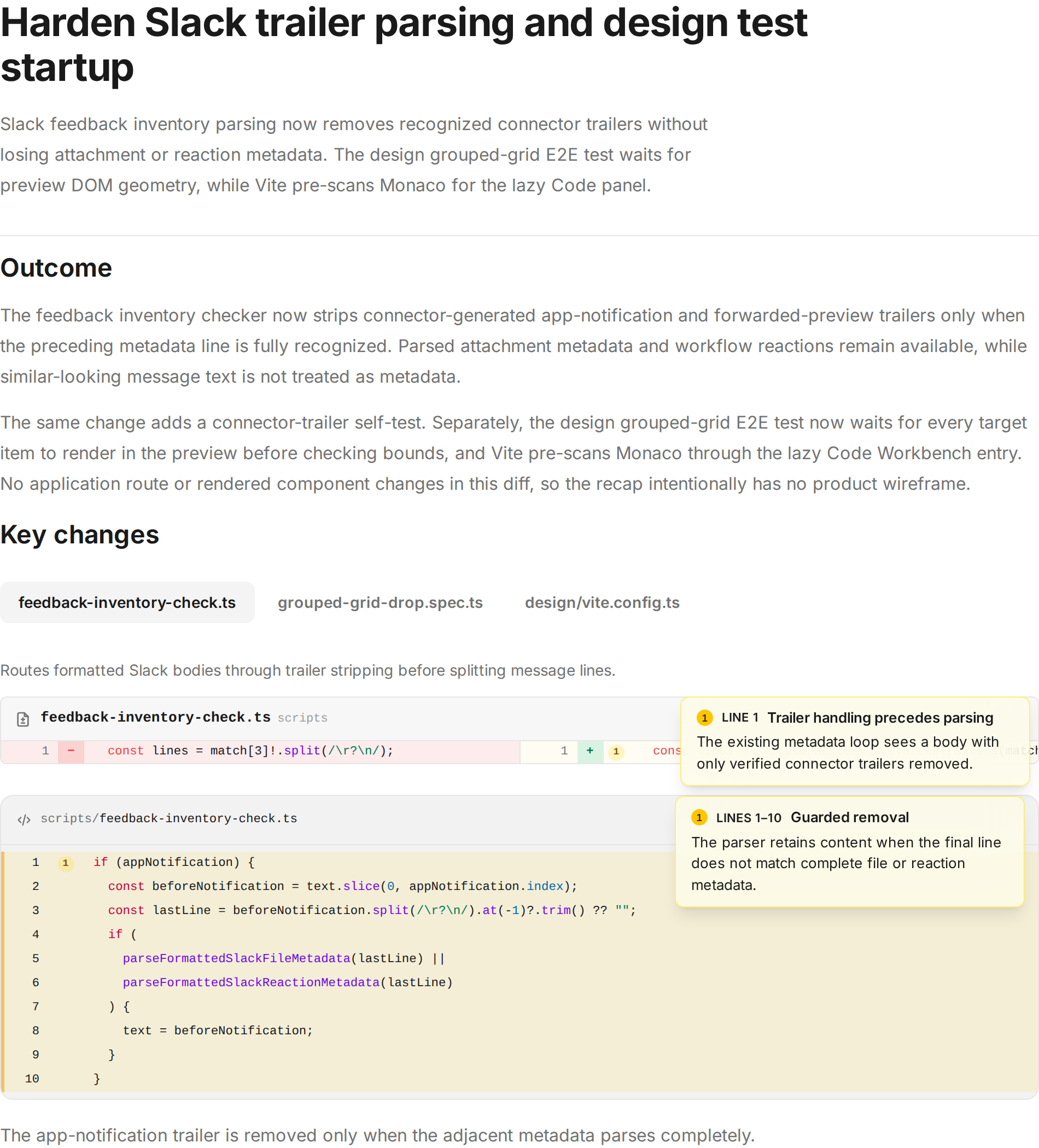
Task: Click the yellow badge in the Trailer handling note
Action: click(705, 717)
